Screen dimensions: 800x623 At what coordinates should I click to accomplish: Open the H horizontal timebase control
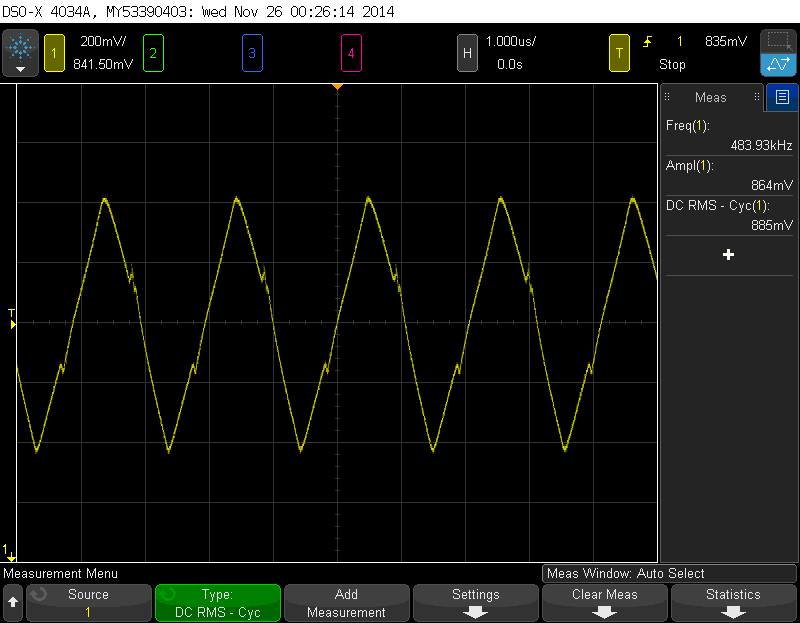pyautogui.click(x=466, y=52)
